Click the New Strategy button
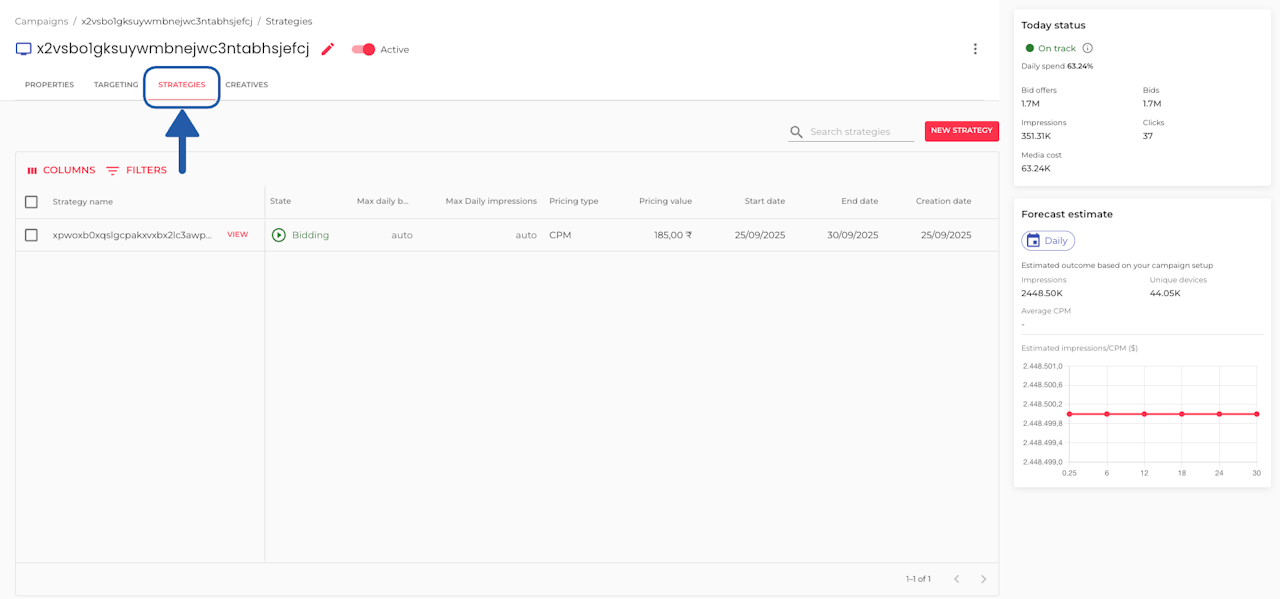The image size is (1280, 599). click(961, 131)
